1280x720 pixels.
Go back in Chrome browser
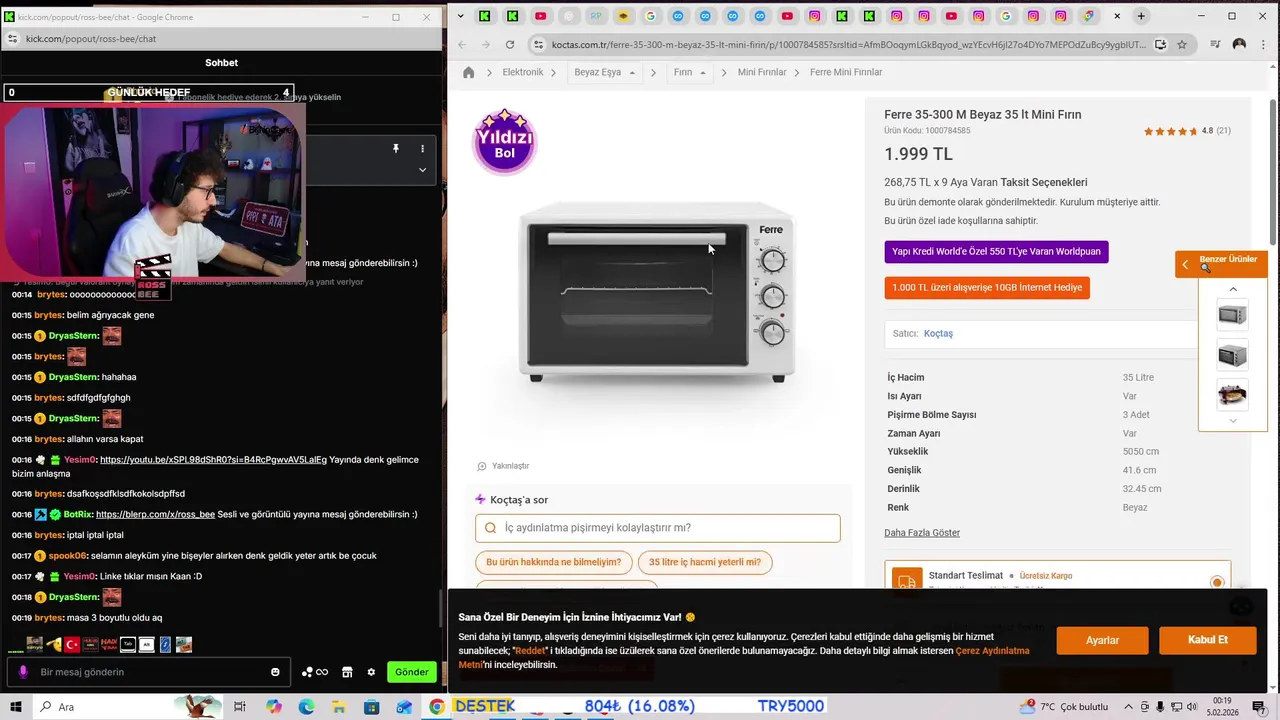coord(462,44)
